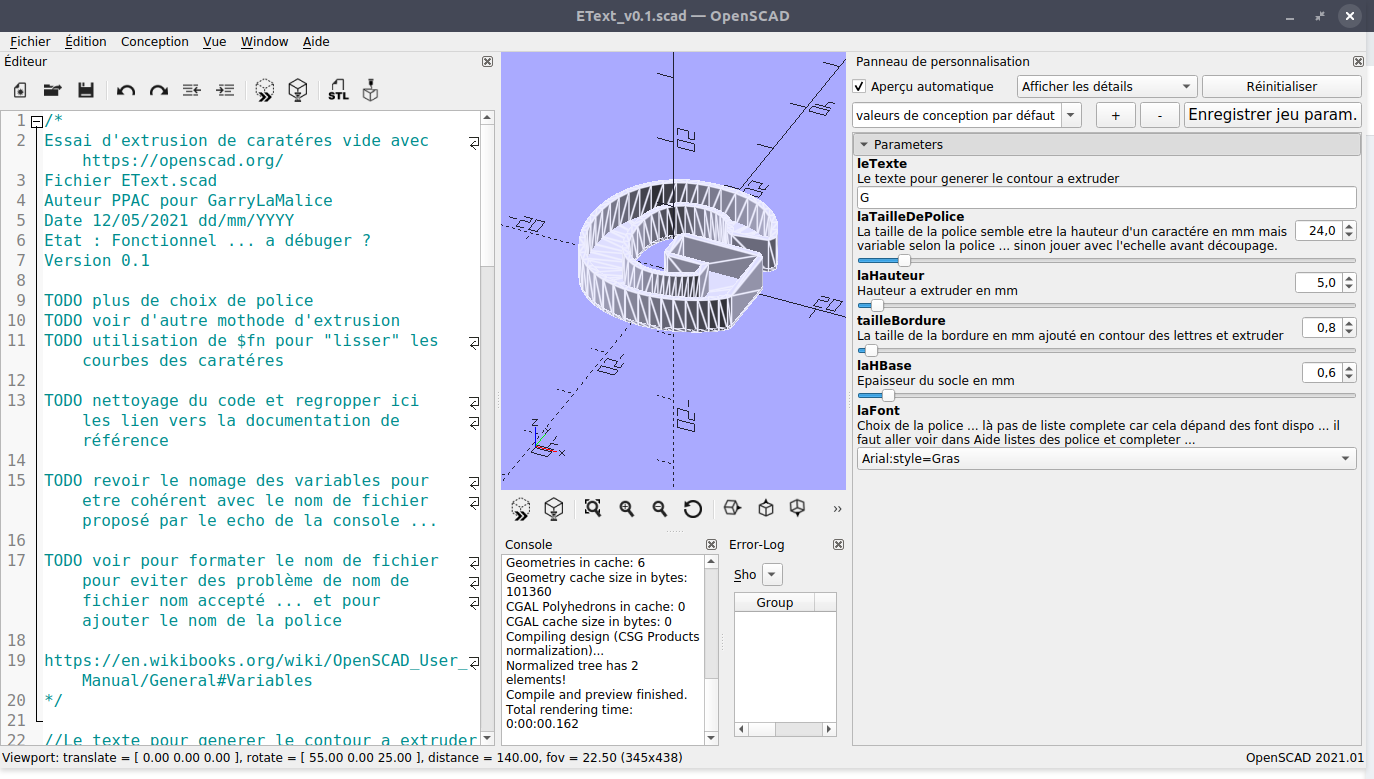Screen dimensions: 1374x779
Task: Close the Console panel
Action: coord(711,545)
